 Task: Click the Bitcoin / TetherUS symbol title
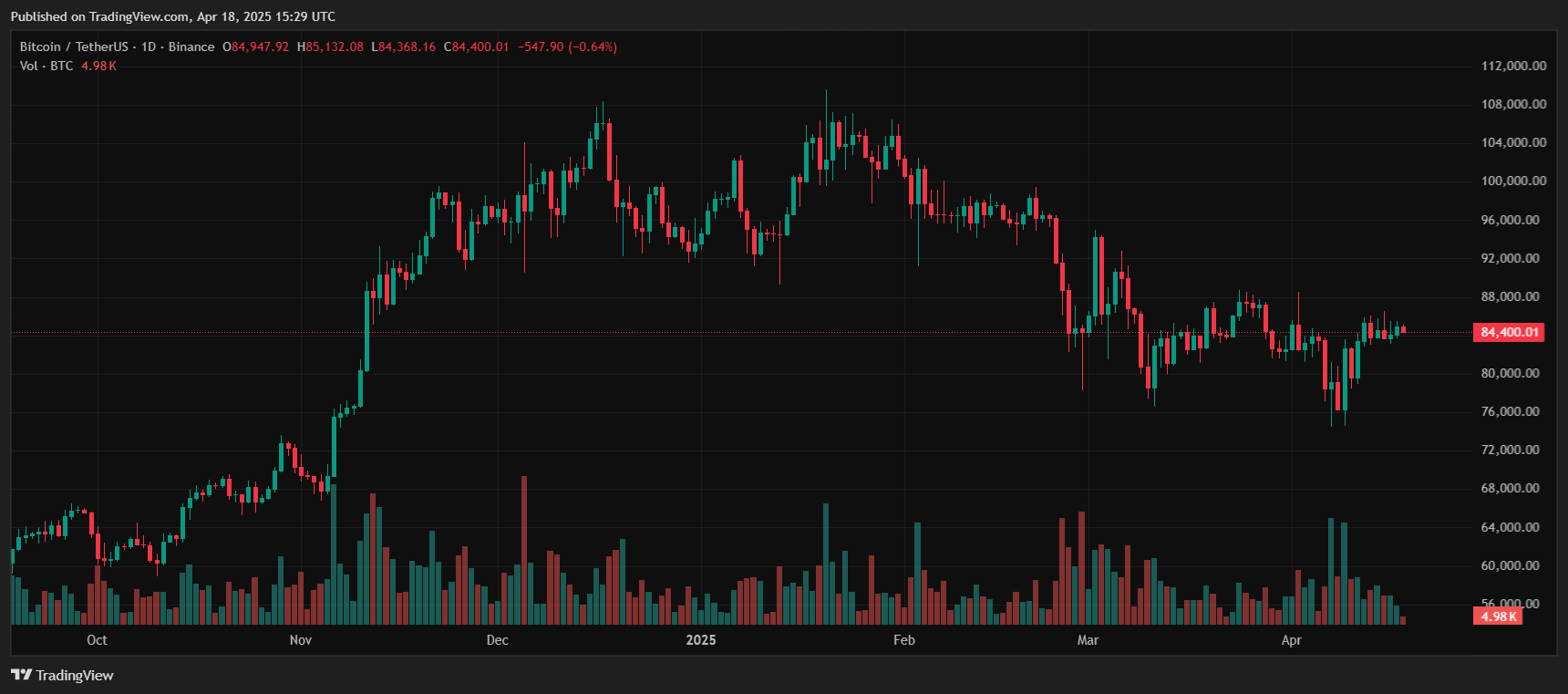(x=74, y=47)
